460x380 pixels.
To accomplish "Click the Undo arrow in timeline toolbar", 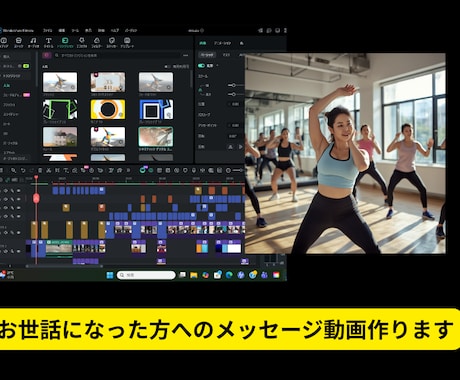I will pos(23,170).
